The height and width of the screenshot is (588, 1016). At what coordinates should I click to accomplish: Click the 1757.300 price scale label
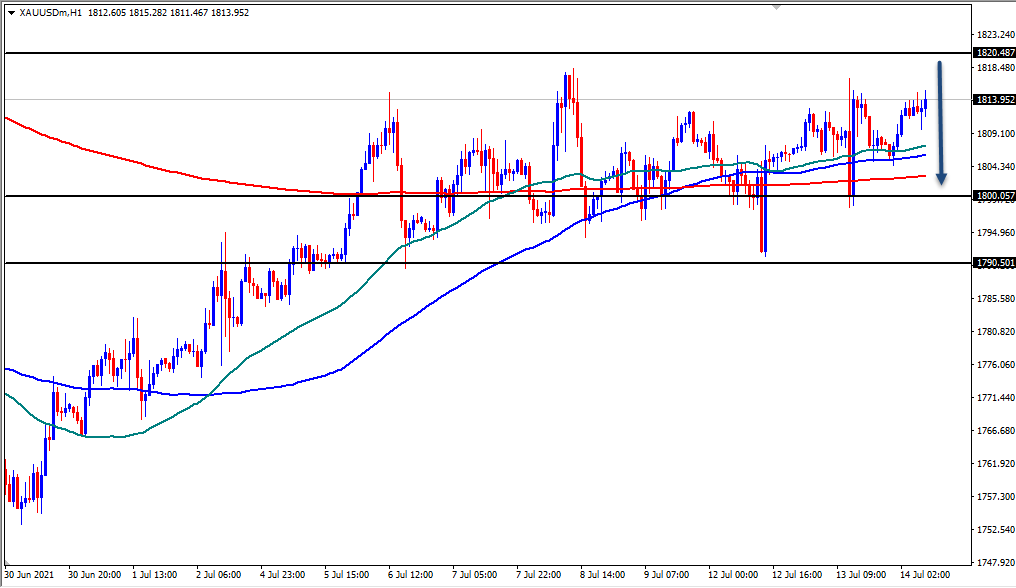[x=995, y=497]
